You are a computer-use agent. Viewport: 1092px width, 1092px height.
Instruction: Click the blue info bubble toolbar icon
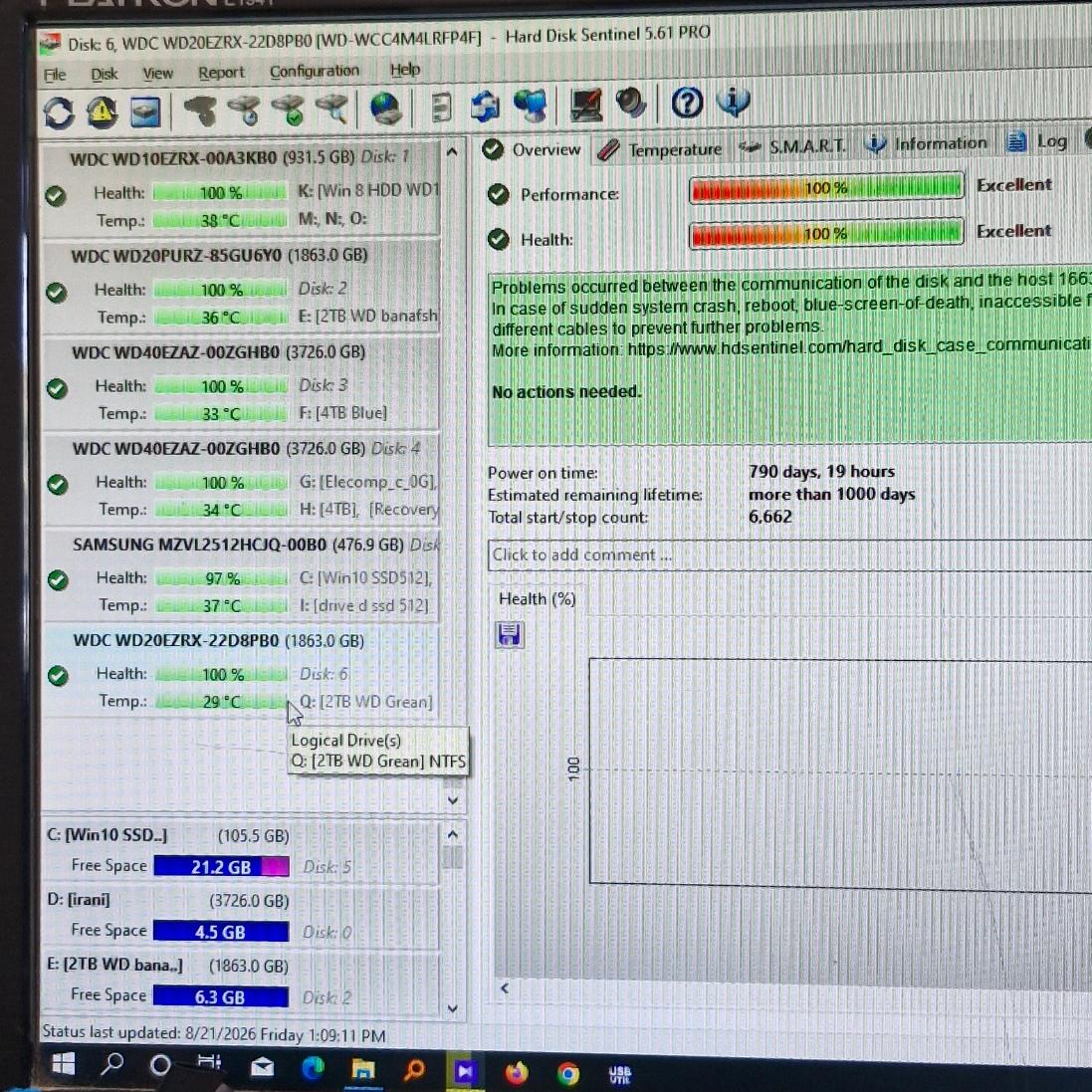coord(734,102)
